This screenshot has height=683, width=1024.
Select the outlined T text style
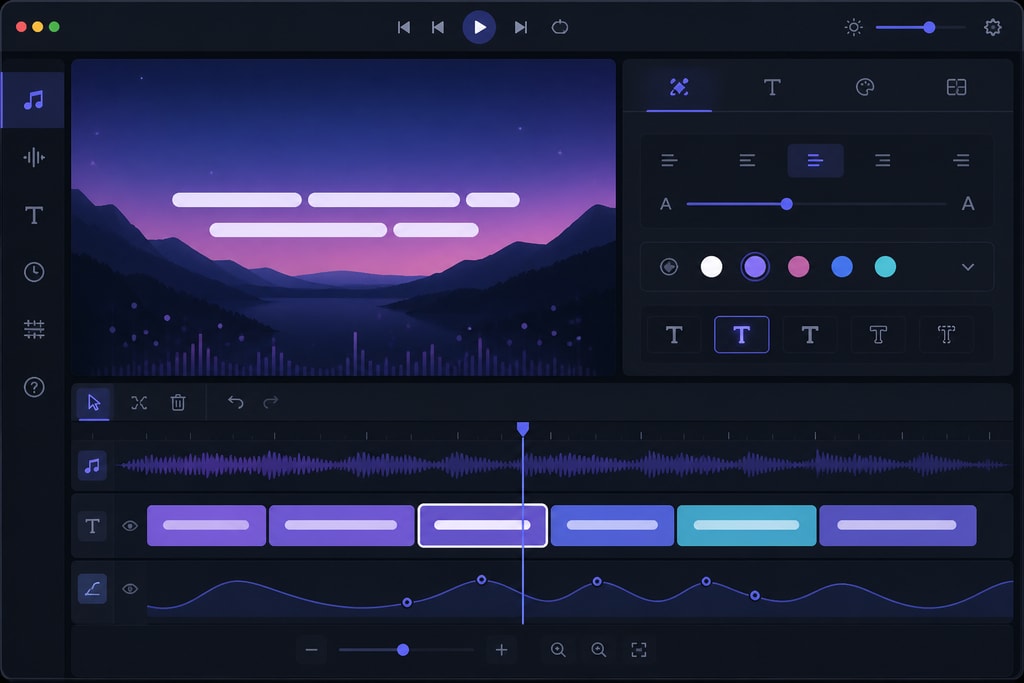(x=878, y=335)
